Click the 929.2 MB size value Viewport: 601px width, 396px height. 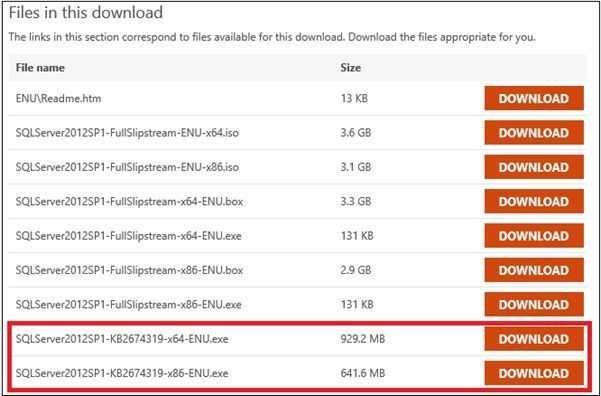[363, 339]
